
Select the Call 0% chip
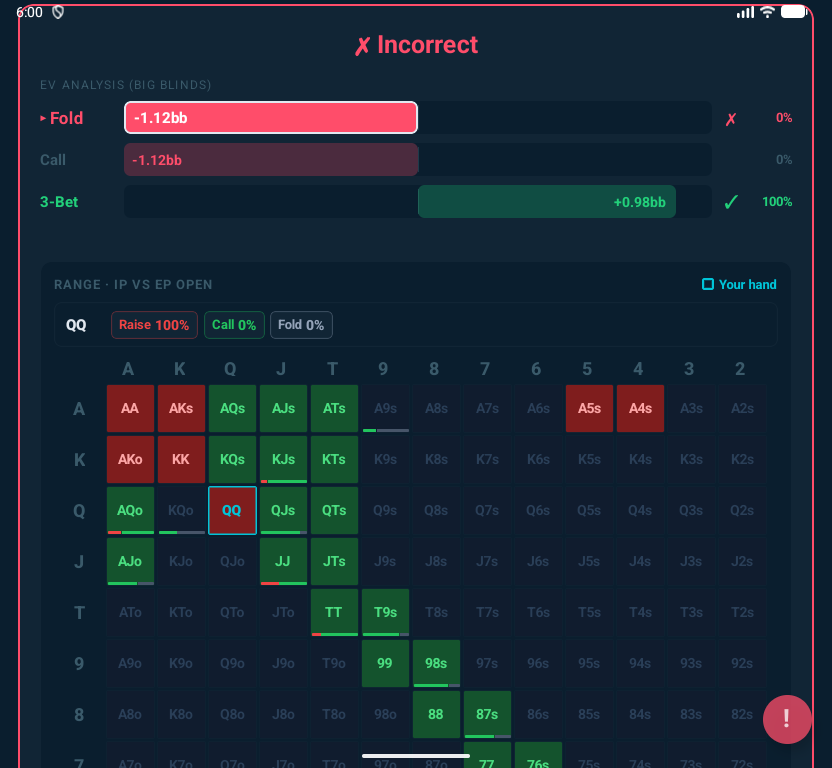(x=234, y=325)
